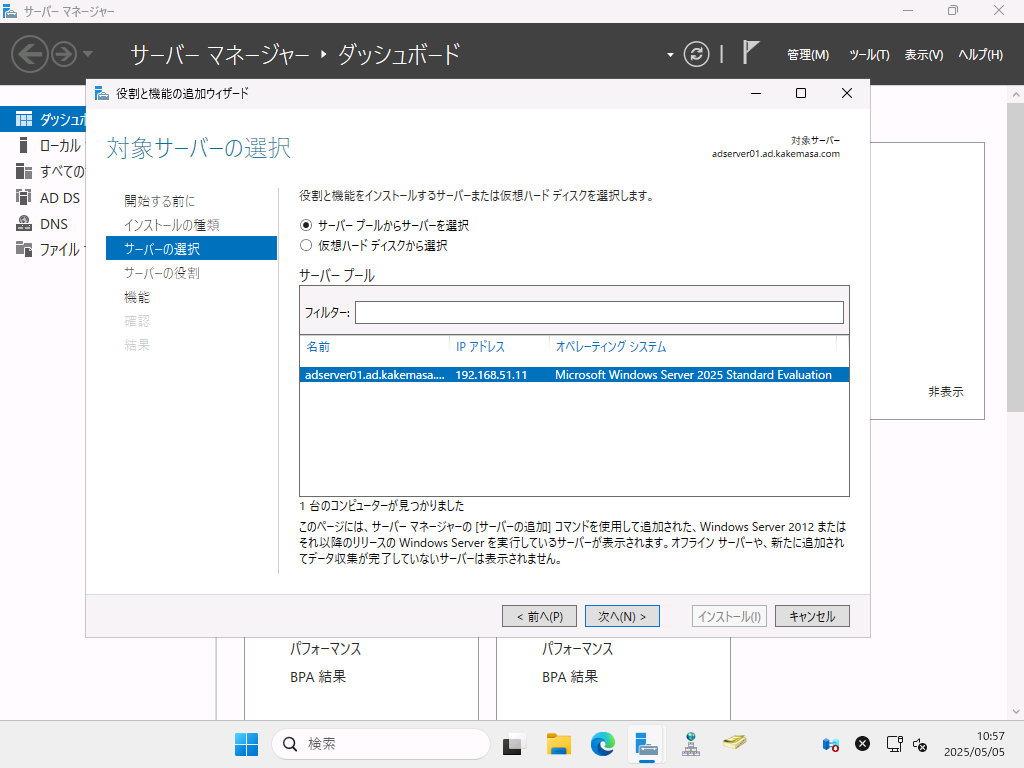Viewport: 1024px width, 768px height.
Task: Go to インストールの種類 wizard step
Action: click(x=172, y=225)
